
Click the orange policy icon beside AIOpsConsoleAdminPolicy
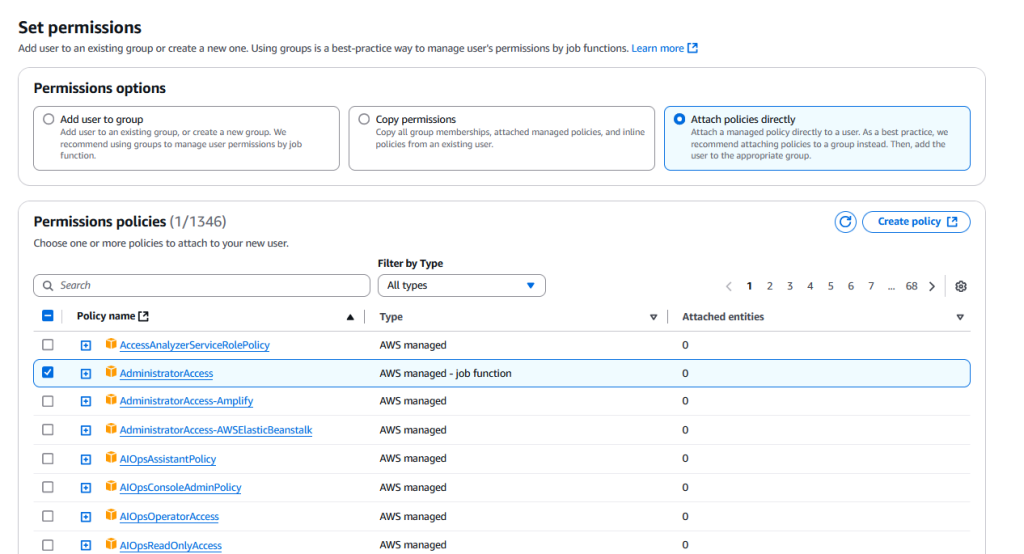tap(111, 486)
